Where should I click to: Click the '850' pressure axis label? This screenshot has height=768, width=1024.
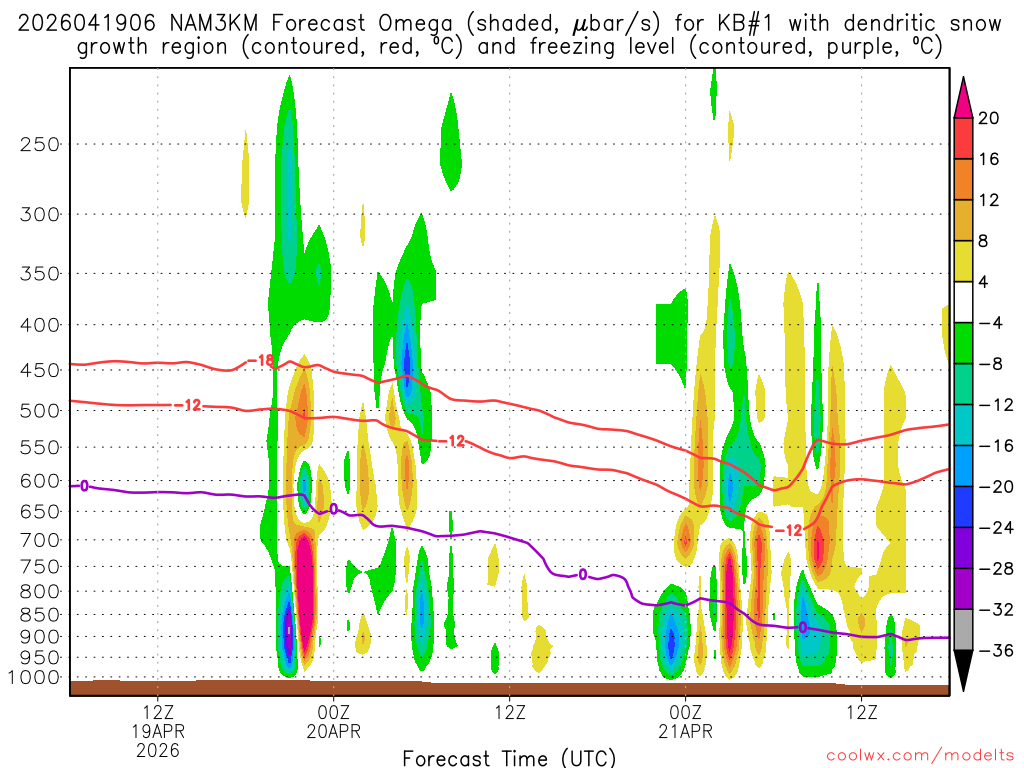(x=40, y=615)
